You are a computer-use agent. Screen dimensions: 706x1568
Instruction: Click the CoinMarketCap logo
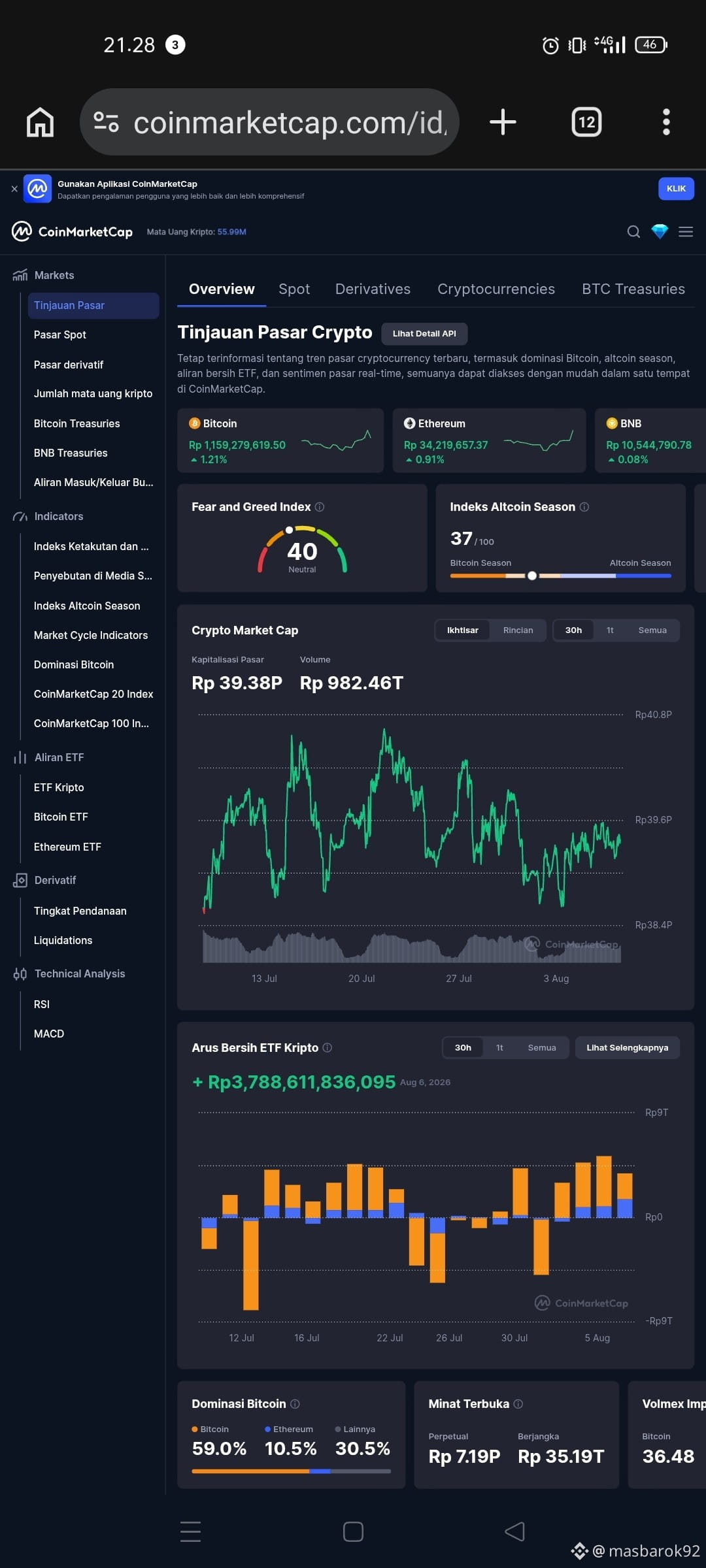click(72, 231)
